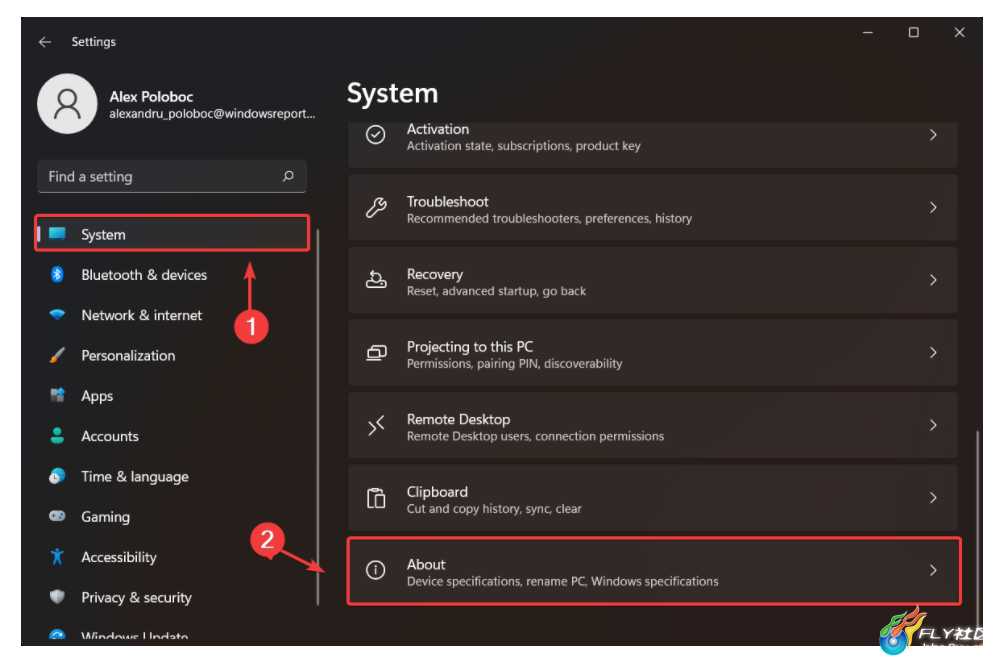
Task: Click the Accounts person icon in sidebar
Action: pyautogui.click(x=57, y=436)
